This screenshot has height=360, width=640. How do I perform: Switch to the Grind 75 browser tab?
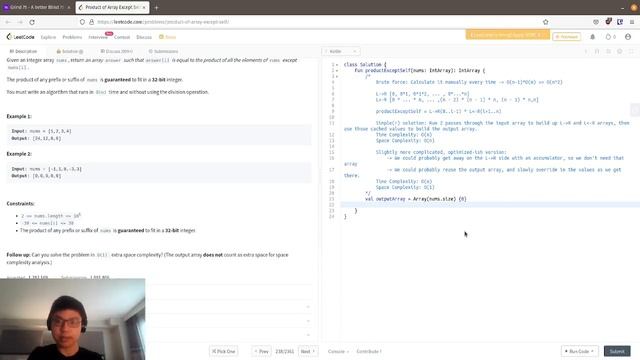pyautogui.click(x=37, y=7)
